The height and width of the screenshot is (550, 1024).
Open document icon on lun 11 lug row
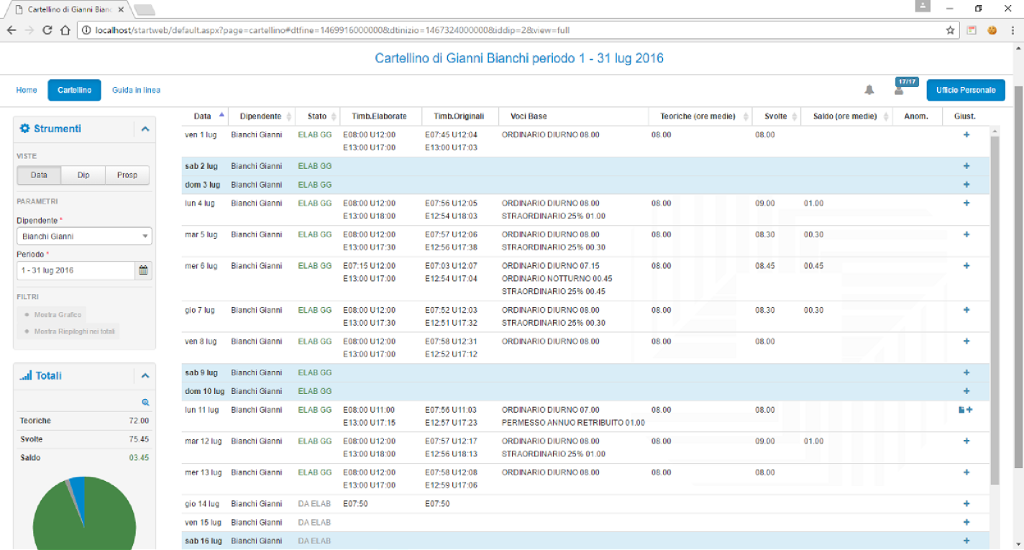pos(960,410)
